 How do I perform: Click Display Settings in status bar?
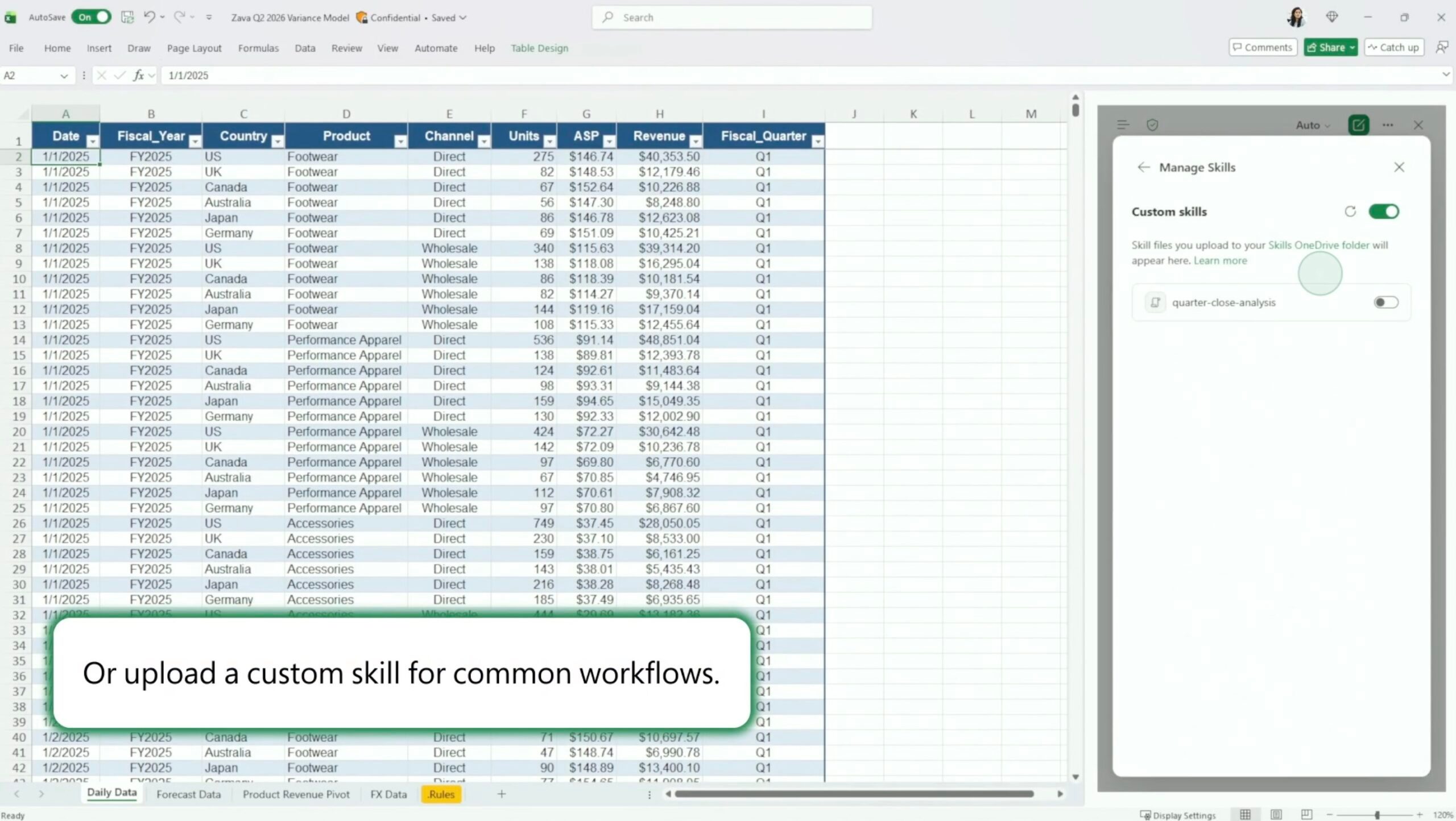pyautogui.click(x=1177, y=815)
